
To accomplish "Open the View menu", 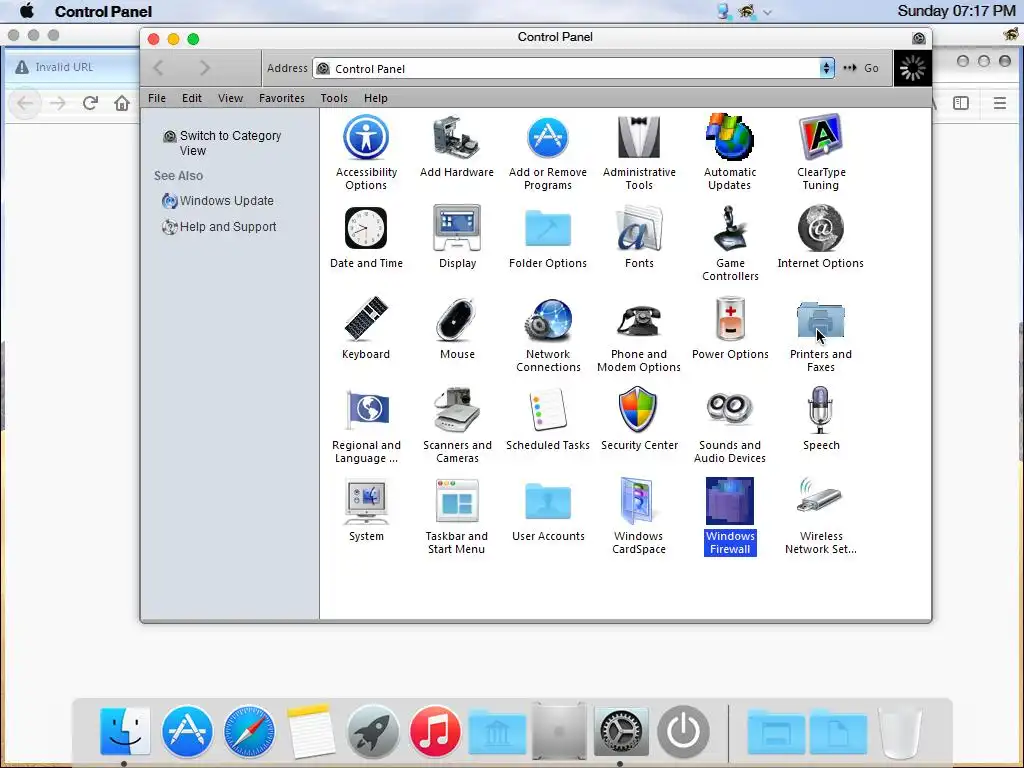I will point(230,98).
